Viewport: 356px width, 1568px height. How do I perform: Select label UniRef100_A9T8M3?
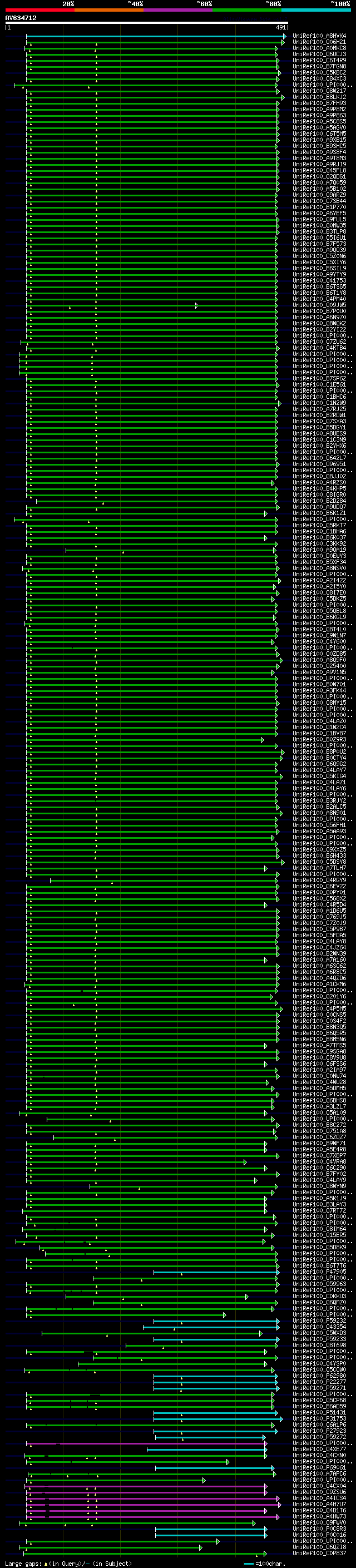pos(319,159)
